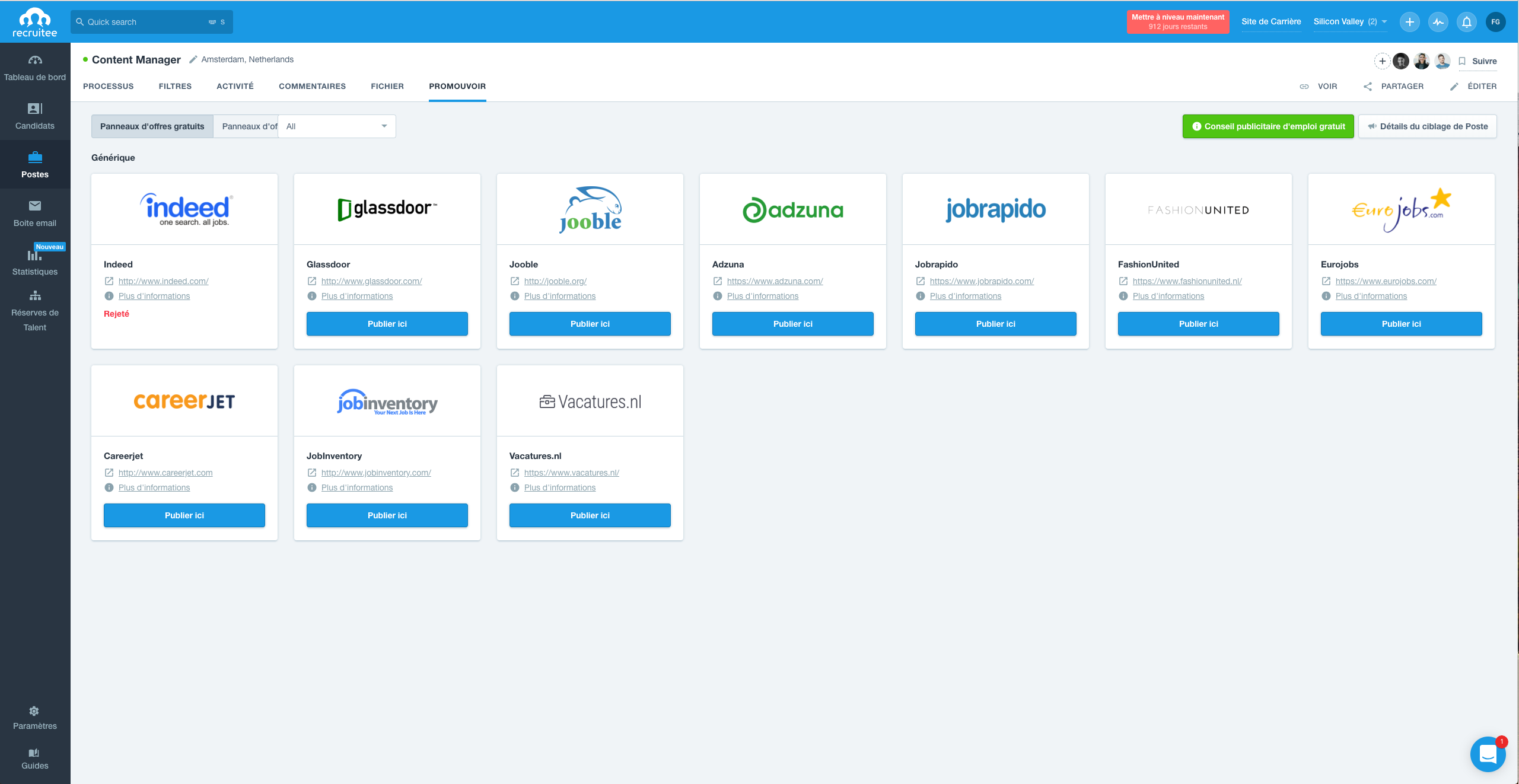Switch to the PROCESSUS tab
Viewport: 1519px width, 784px height.
click(108, 86)
